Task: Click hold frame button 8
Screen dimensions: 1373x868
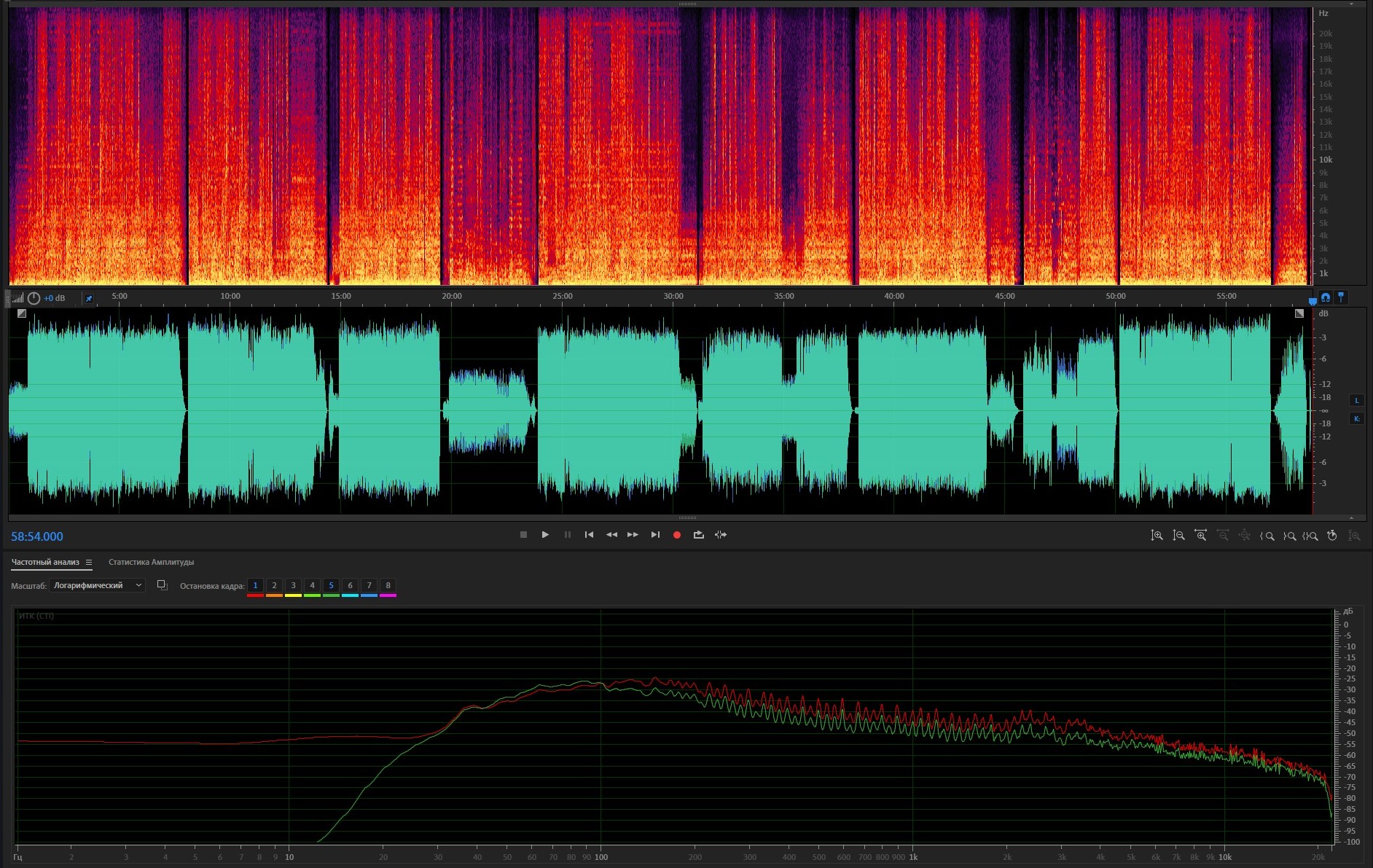Action: 388,585
